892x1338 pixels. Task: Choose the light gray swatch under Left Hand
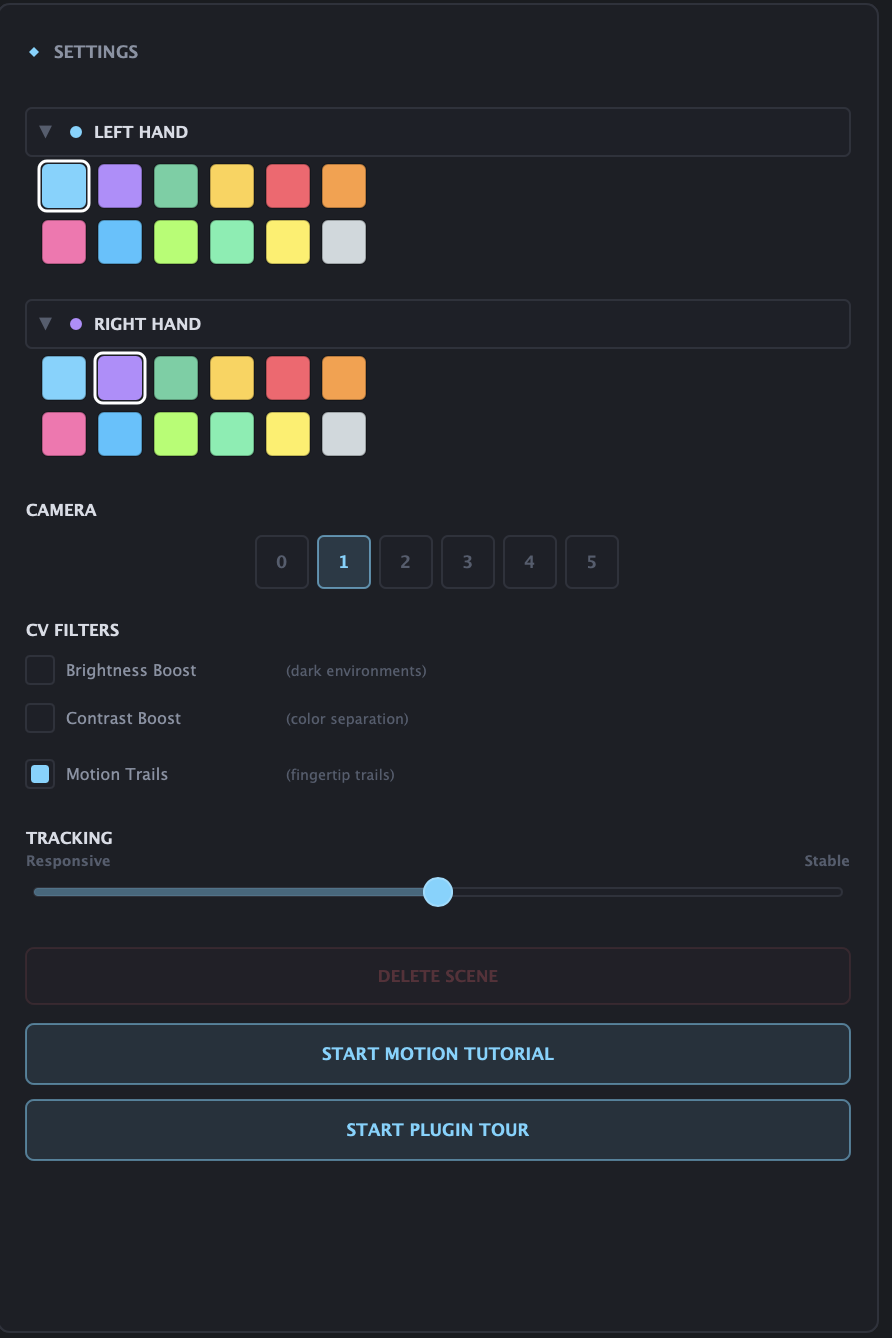point(344,242)
